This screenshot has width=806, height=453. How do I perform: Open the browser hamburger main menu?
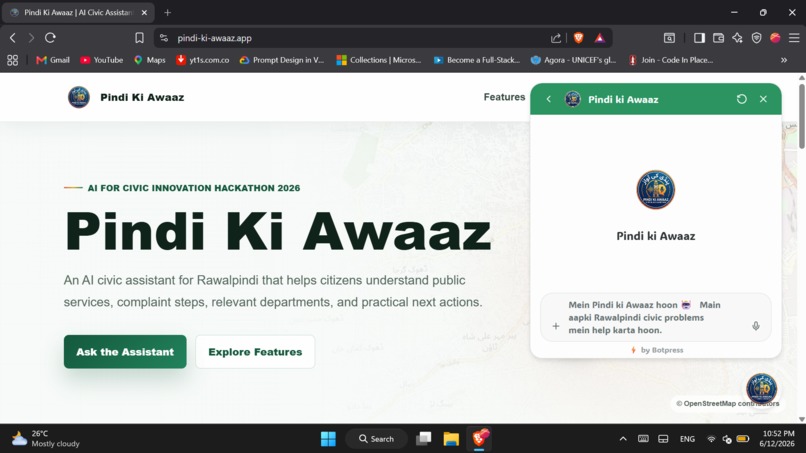(x=794, y=38)
